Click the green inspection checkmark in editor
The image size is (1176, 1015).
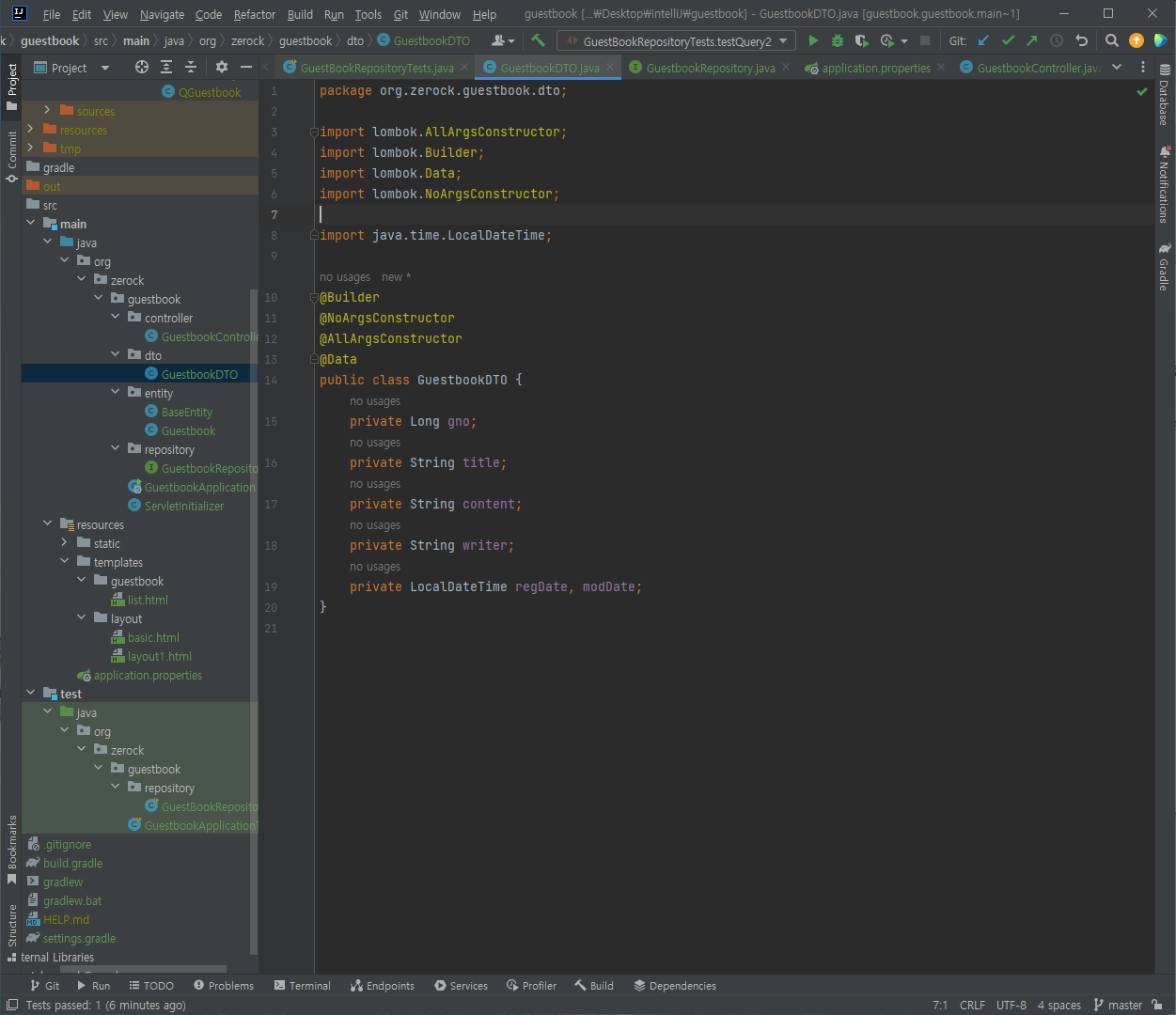click(x=1142, y=91)
